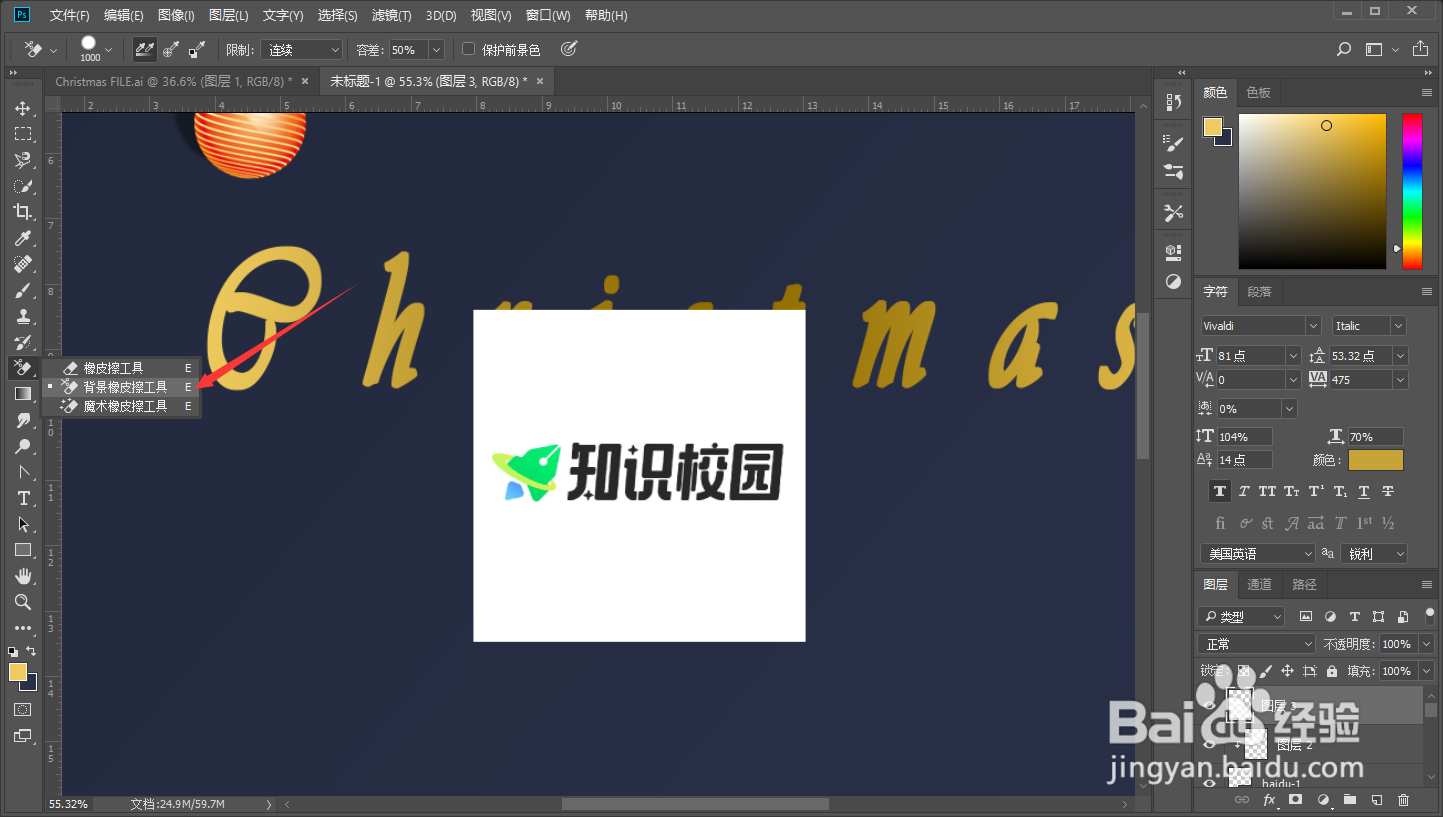Select the Move tool in the toolbar

pos(23,108)
